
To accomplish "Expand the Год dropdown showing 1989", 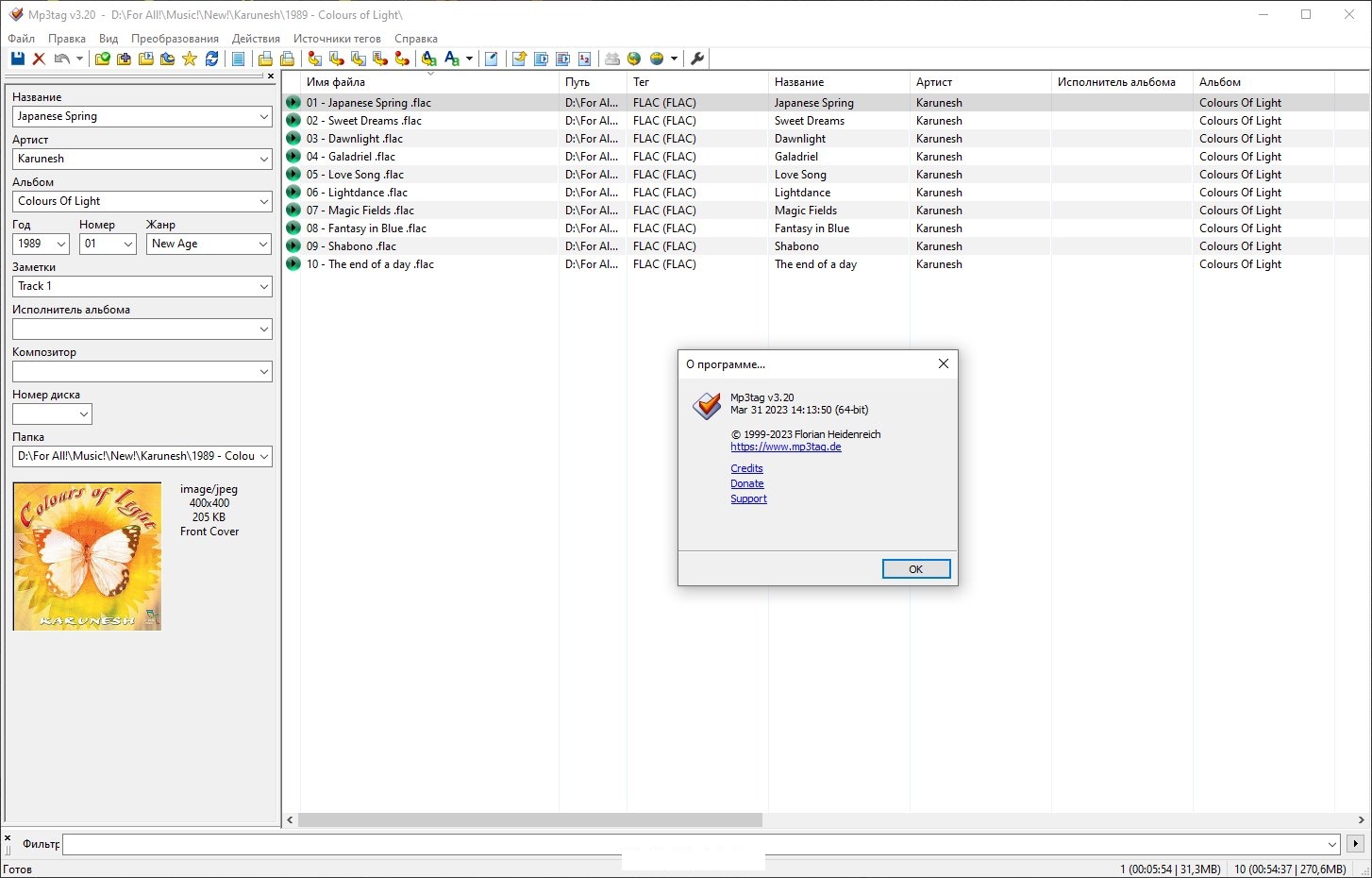I will pyautogui.click(x=61, y=244).
